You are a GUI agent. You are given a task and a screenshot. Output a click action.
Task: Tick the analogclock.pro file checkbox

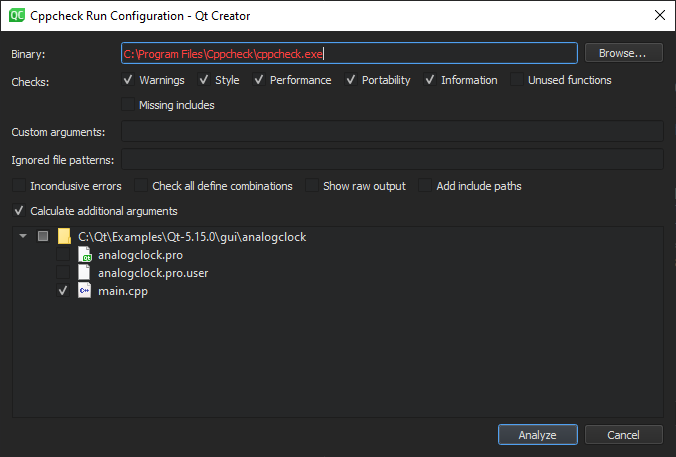coord(63,255)
